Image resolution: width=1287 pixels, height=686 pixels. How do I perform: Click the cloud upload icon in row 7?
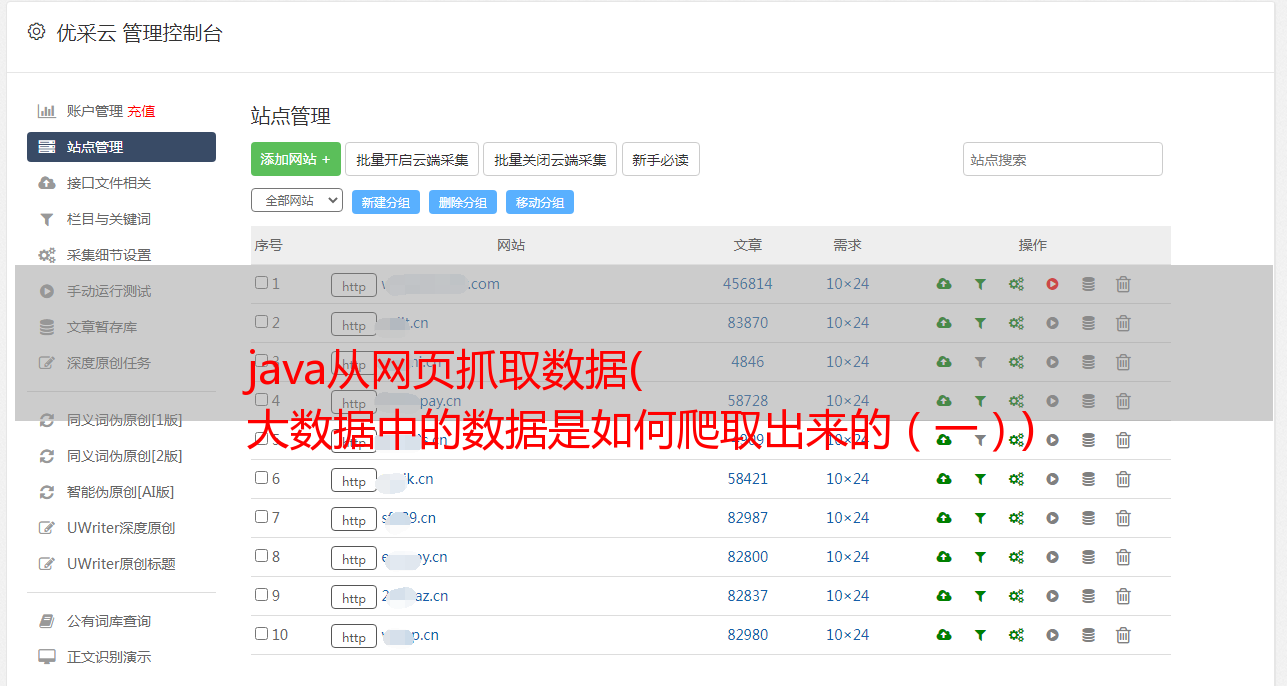pos(944,518)
